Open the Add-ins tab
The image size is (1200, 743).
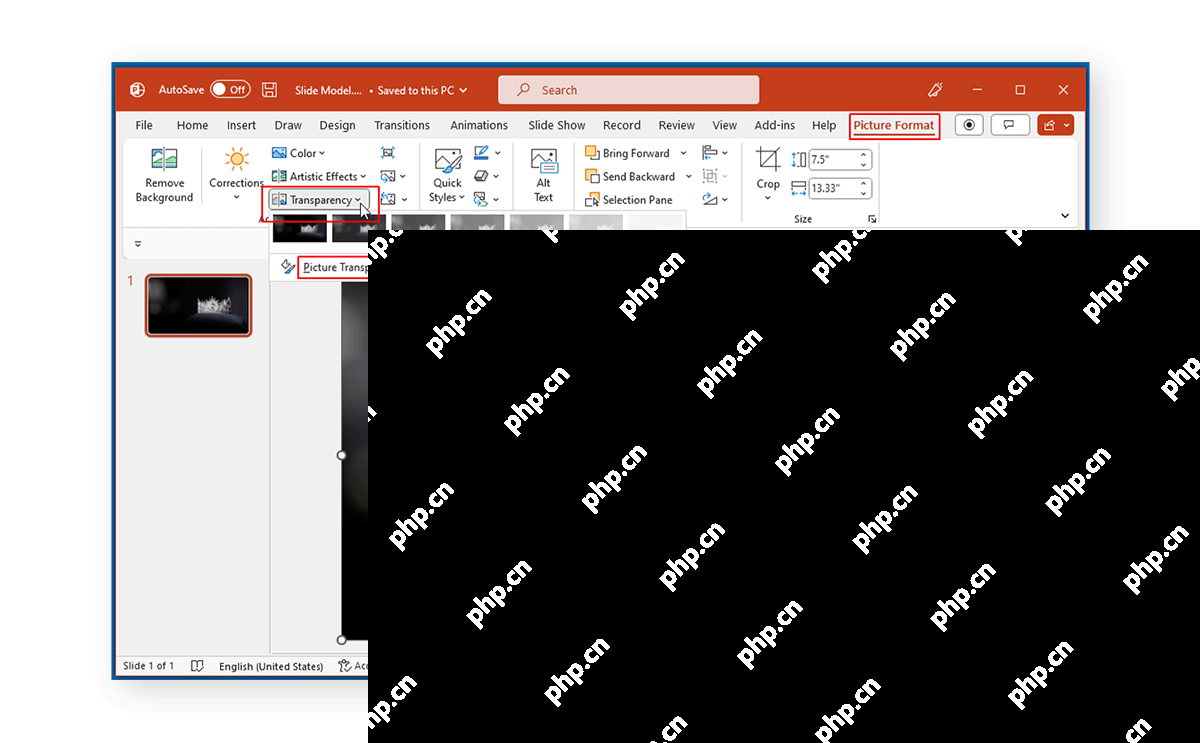[775, 125]
